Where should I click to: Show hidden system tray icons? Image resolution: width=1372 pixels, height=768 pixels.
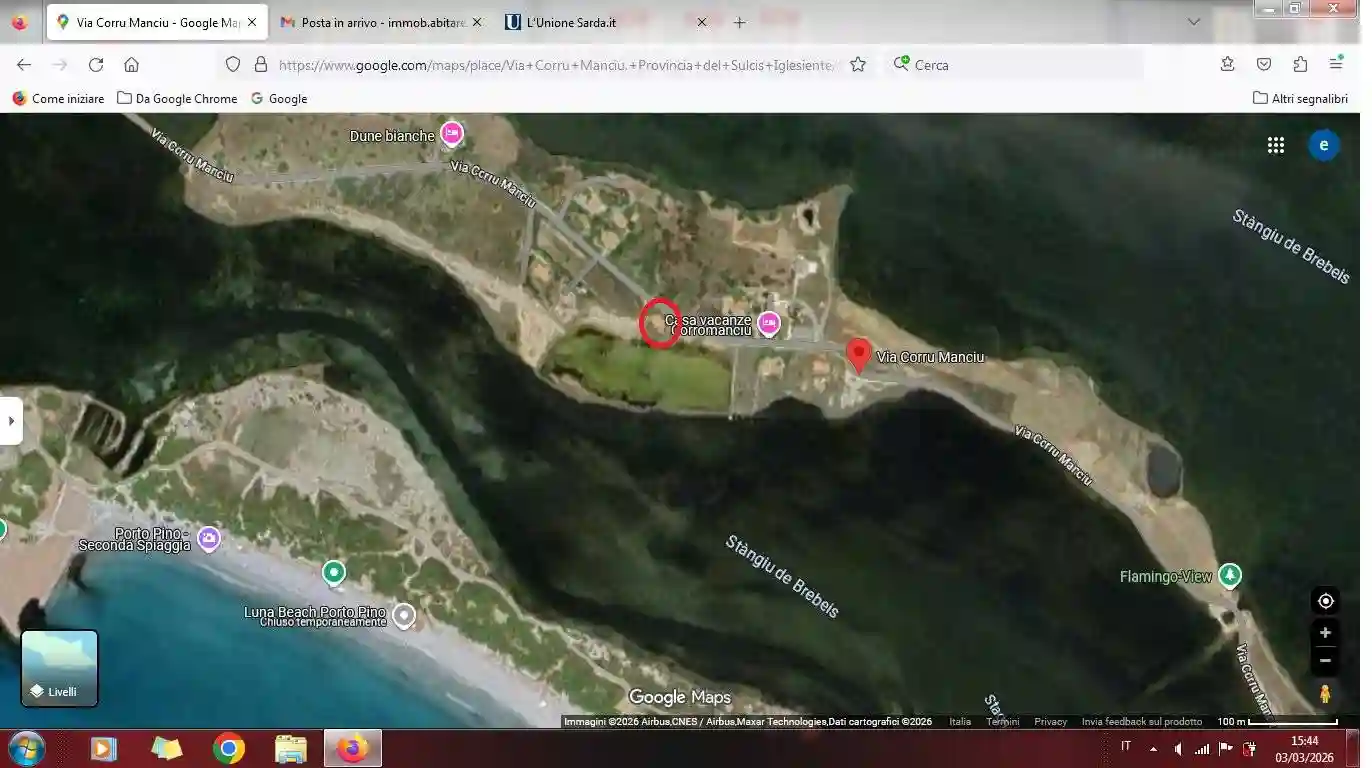[1153, 748]
